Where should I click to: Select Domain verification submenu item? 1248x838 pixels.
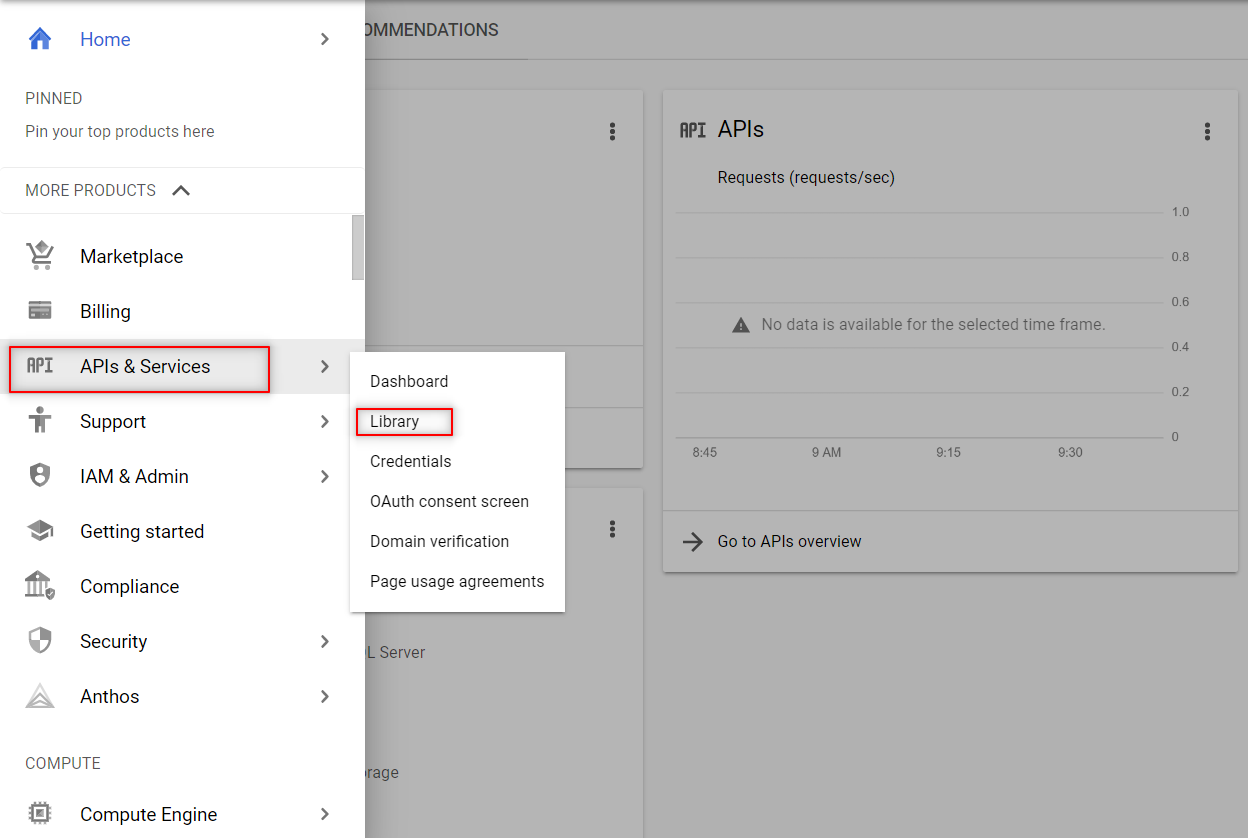click(457, 541)
